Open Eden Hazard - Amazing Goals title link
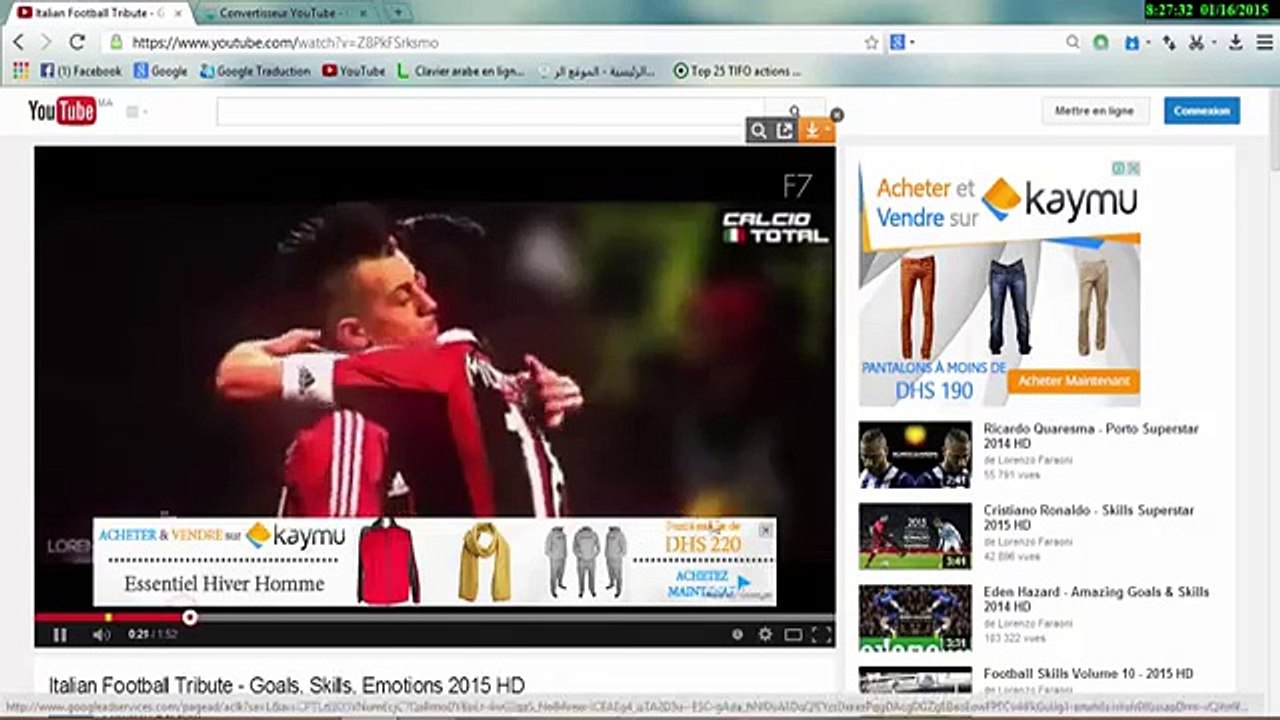1280x720 pixels. click(1096, 599)
